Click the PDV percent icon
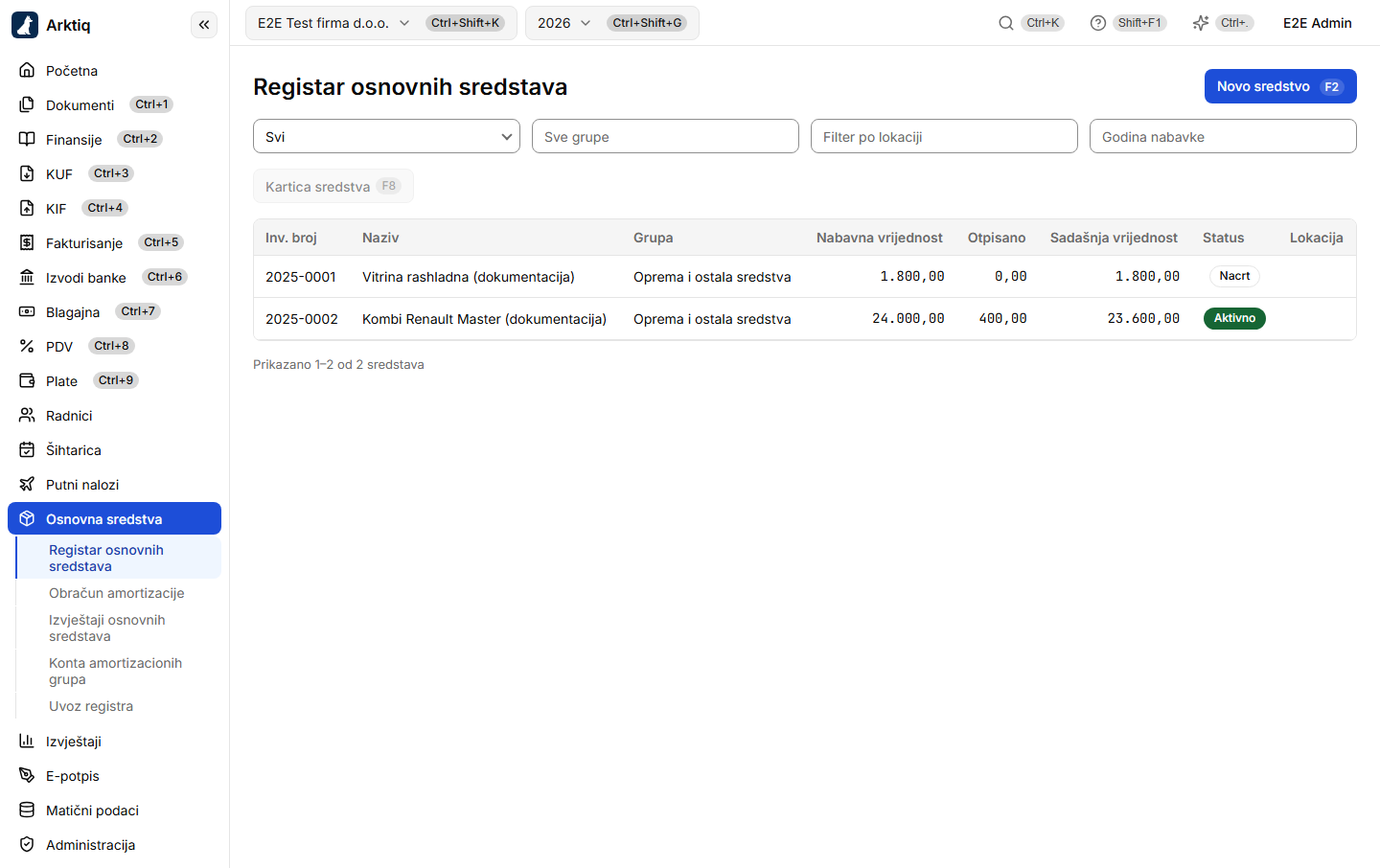 tap(27, 346)
